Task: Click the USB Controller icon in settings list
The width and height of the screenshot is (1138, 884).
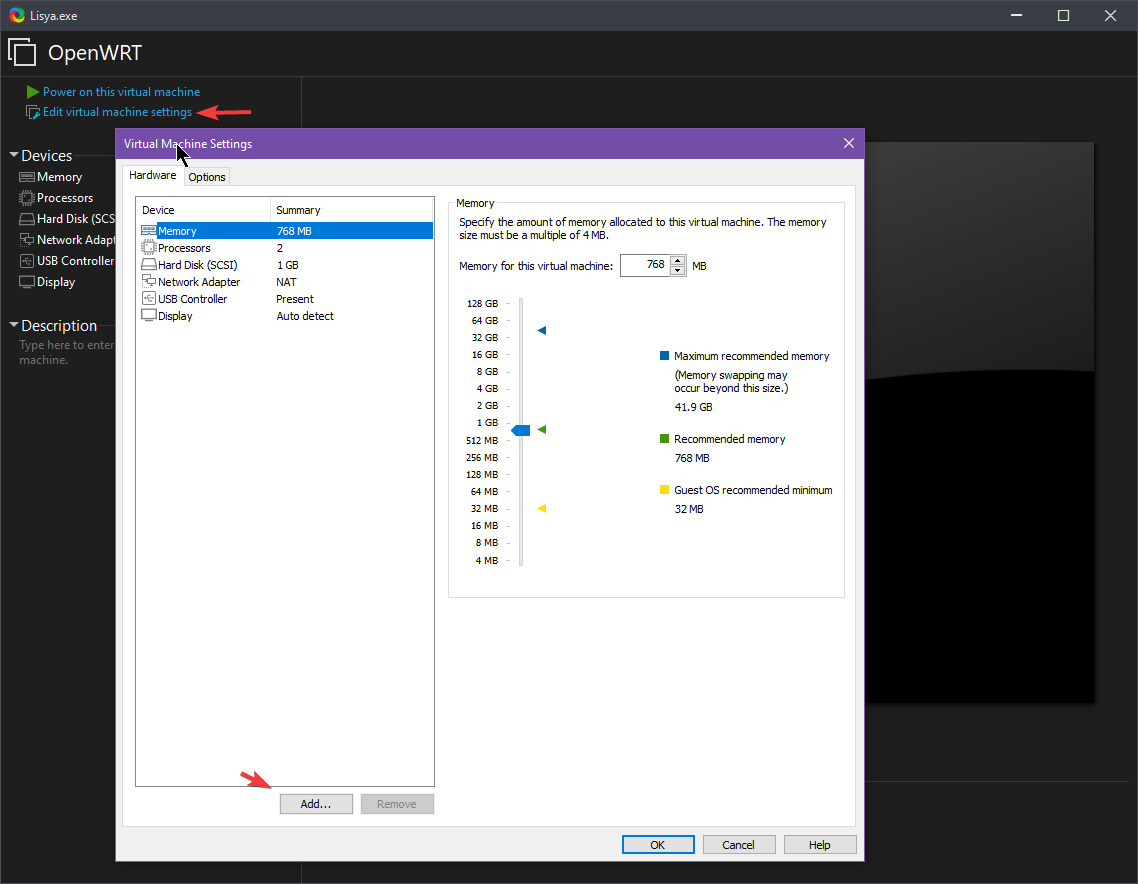Action: [149, 298]
